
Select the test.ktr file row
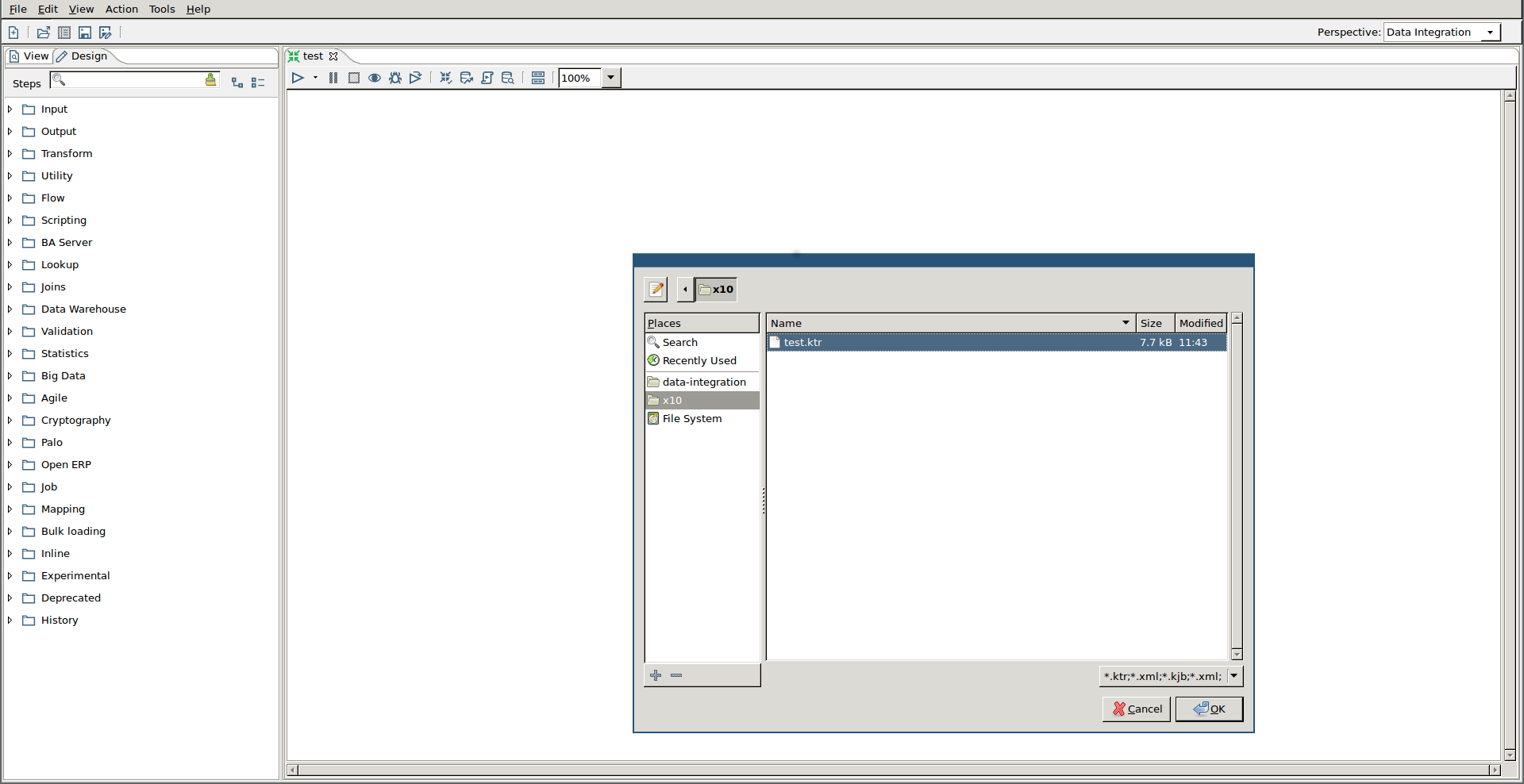point(997,343)
